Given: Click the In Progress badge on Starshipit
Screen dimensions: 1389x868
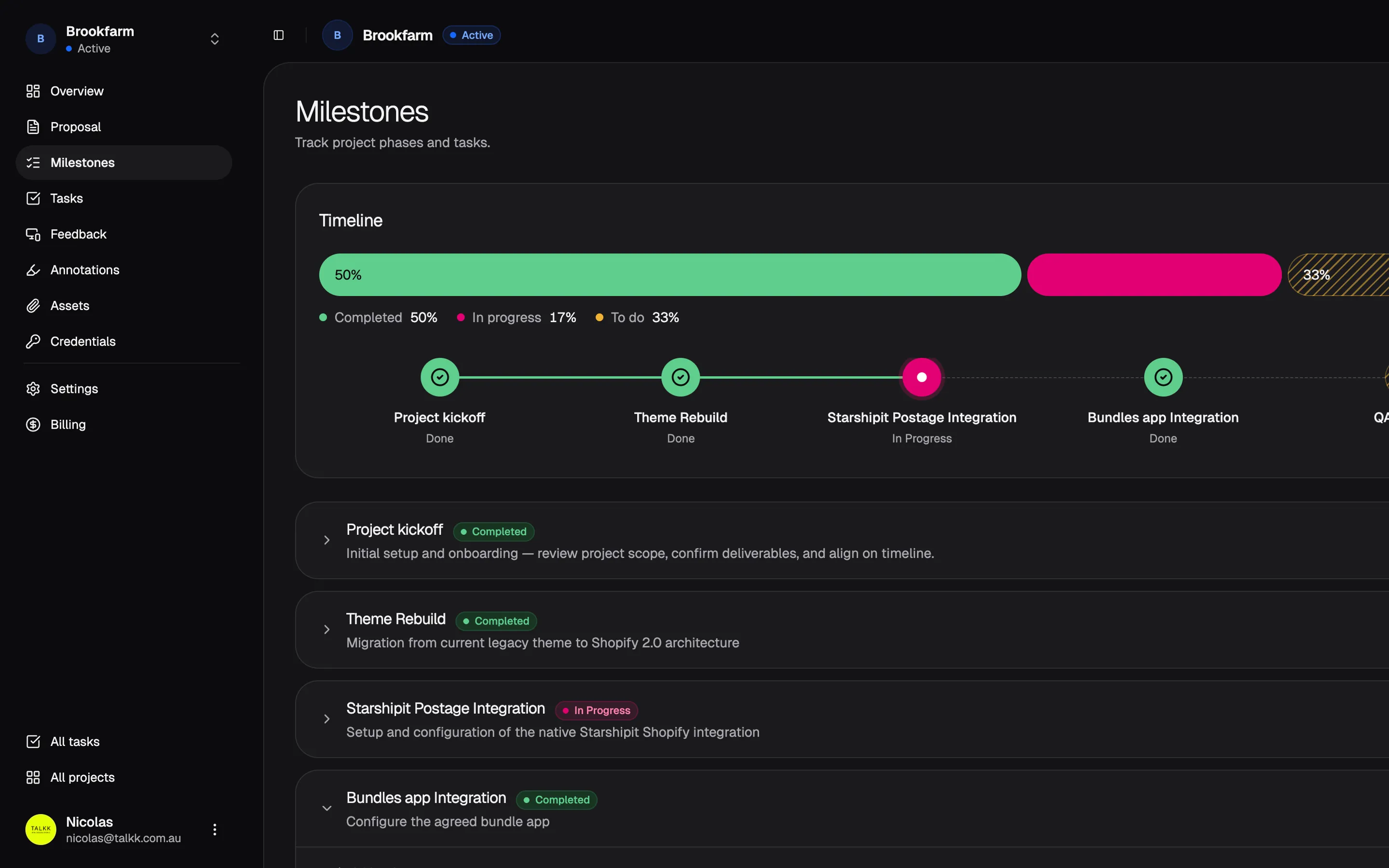Looking at the screenshot, I should (596, 711).
